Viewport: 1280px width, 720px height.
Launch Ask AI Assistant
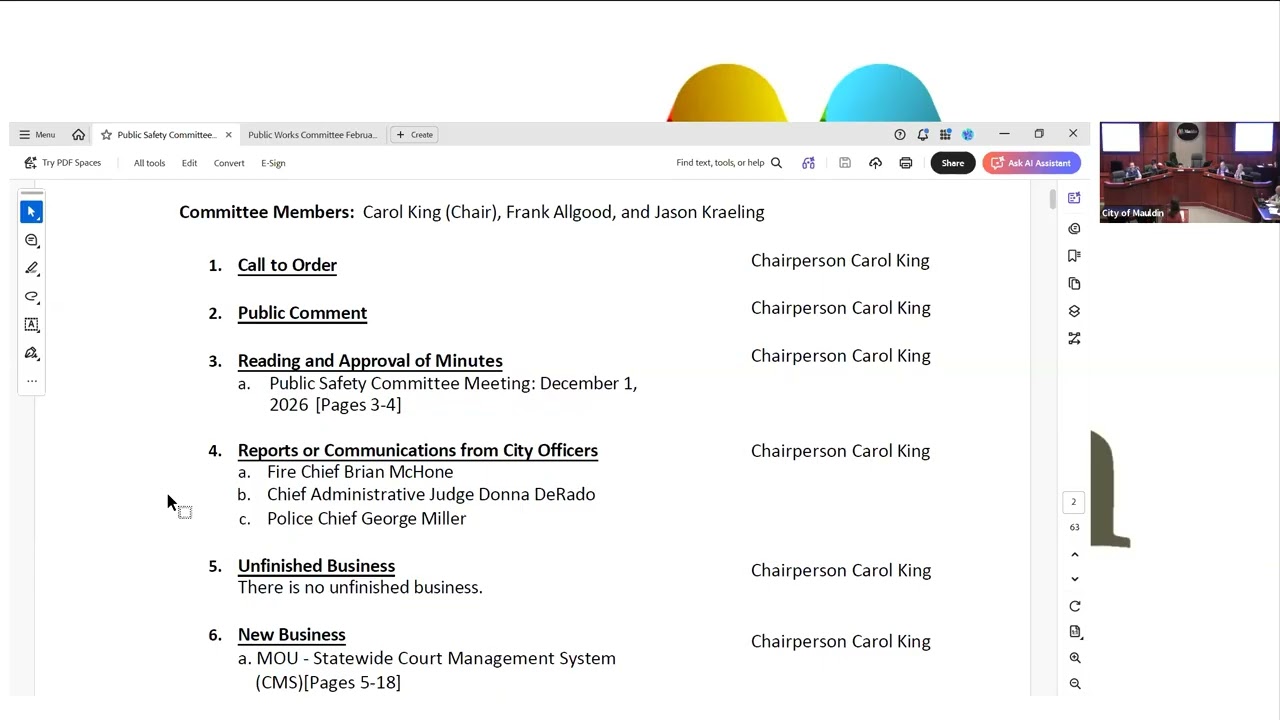coord(1032,163)
